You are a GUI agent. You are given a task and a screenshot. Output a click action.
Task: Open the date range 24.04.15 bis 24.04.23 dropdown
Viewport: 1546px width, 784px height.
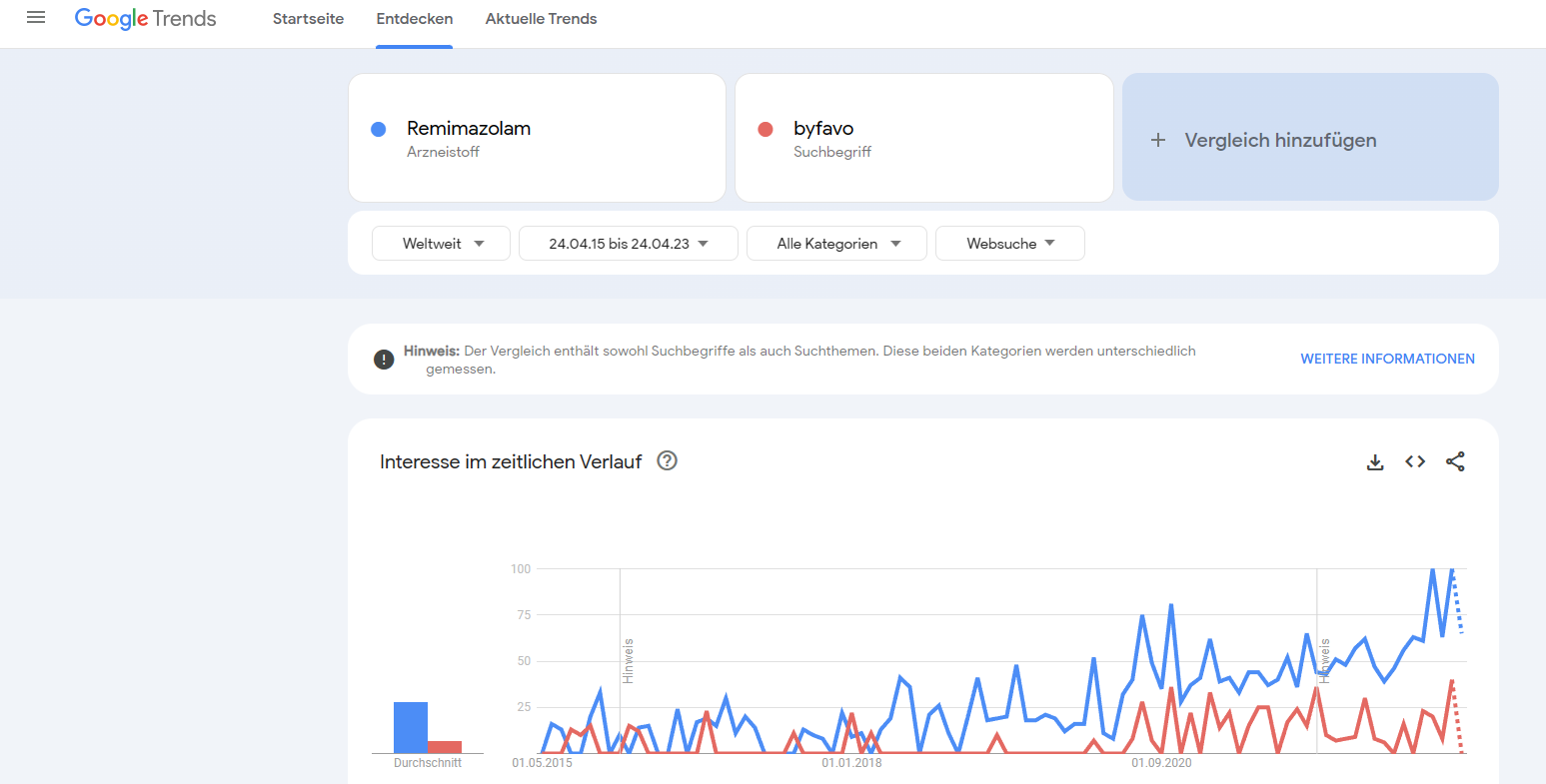click(x=628, y=244)
